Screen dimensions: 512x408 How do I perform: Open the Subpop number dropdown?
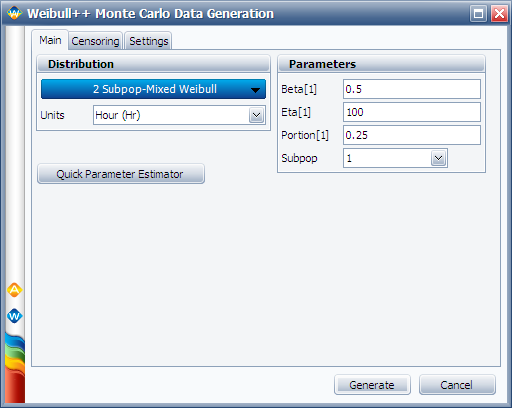click(x=438, y=158)
